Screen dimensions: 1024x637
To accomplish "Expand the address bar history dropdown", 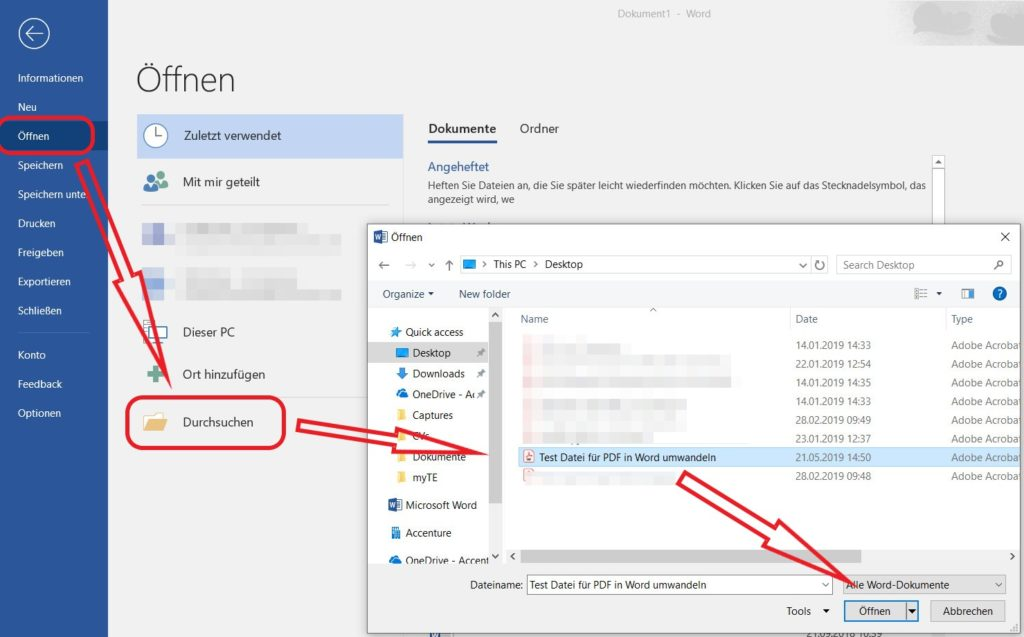I will (x=803, y=265).
